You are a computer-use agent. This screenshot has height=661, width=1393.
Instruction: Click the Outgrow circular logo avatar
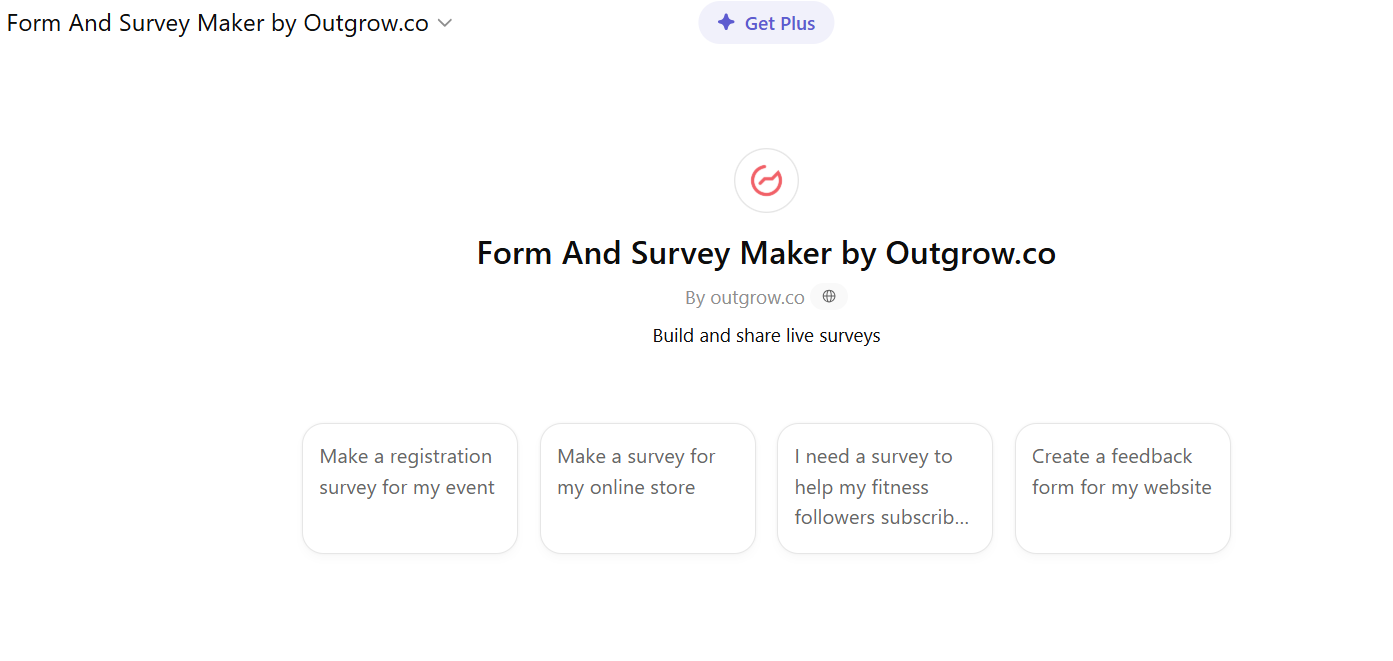(x=766, y=181)
